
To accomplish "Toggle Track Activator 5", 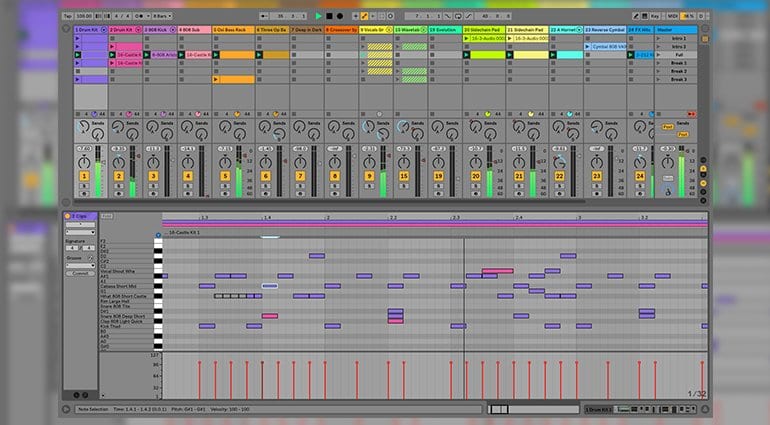I will coord(225,176).
